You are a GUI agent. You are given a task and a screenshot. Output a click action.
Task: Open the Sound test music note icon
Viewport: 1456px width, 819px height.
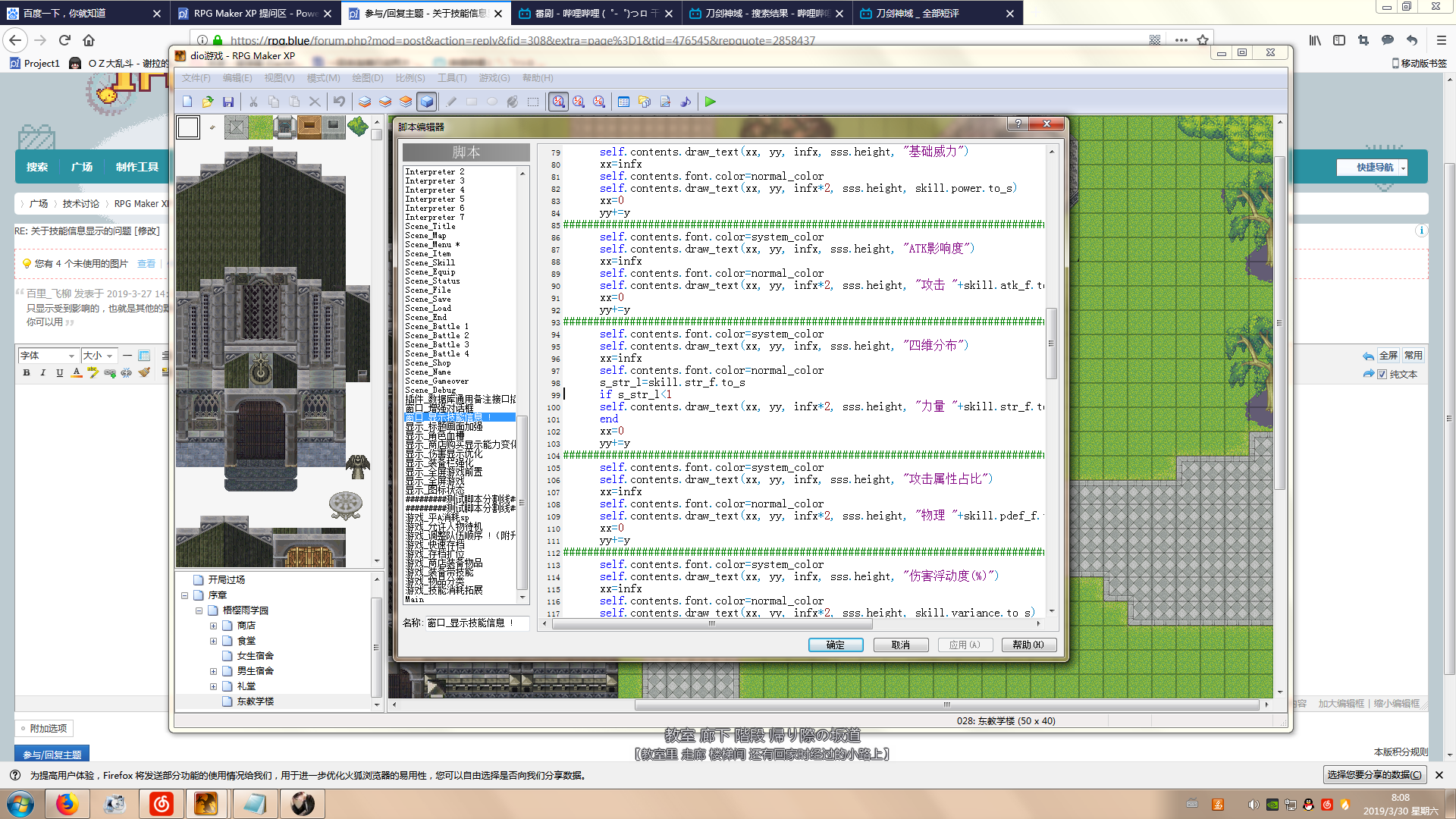(686, 102)
